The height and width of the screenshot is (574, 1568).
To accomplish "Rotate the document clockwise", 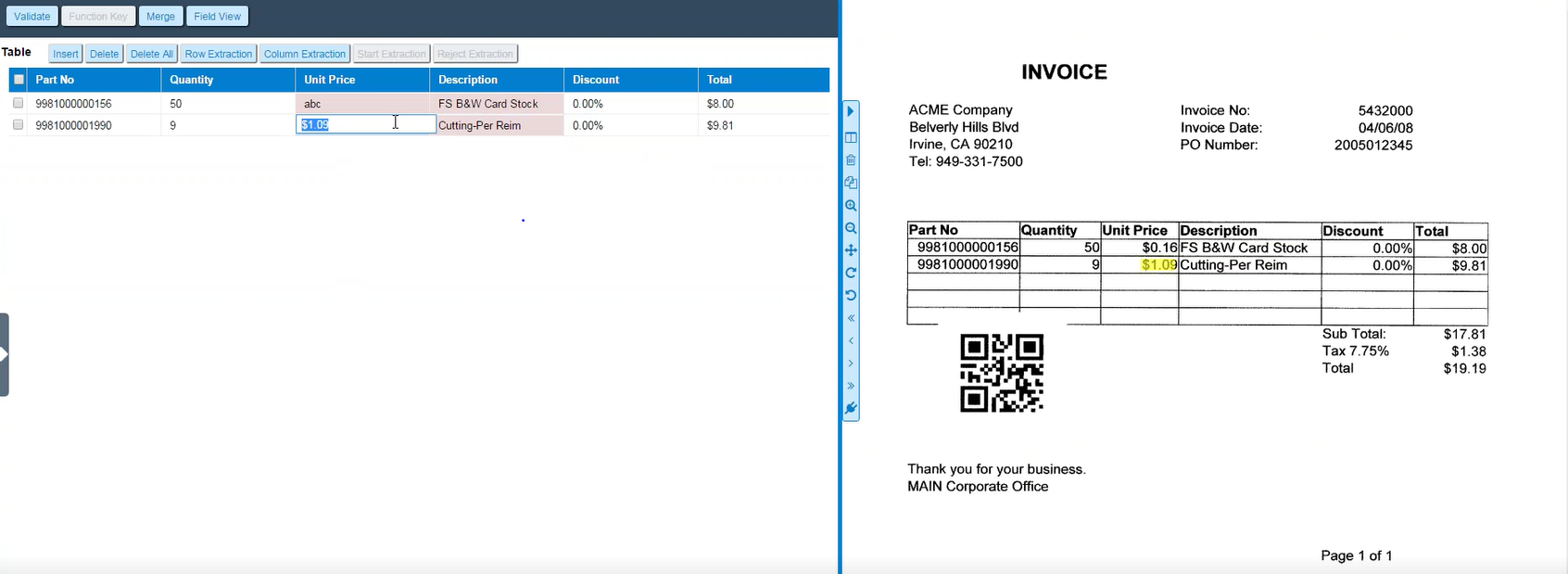I will 851,273.
